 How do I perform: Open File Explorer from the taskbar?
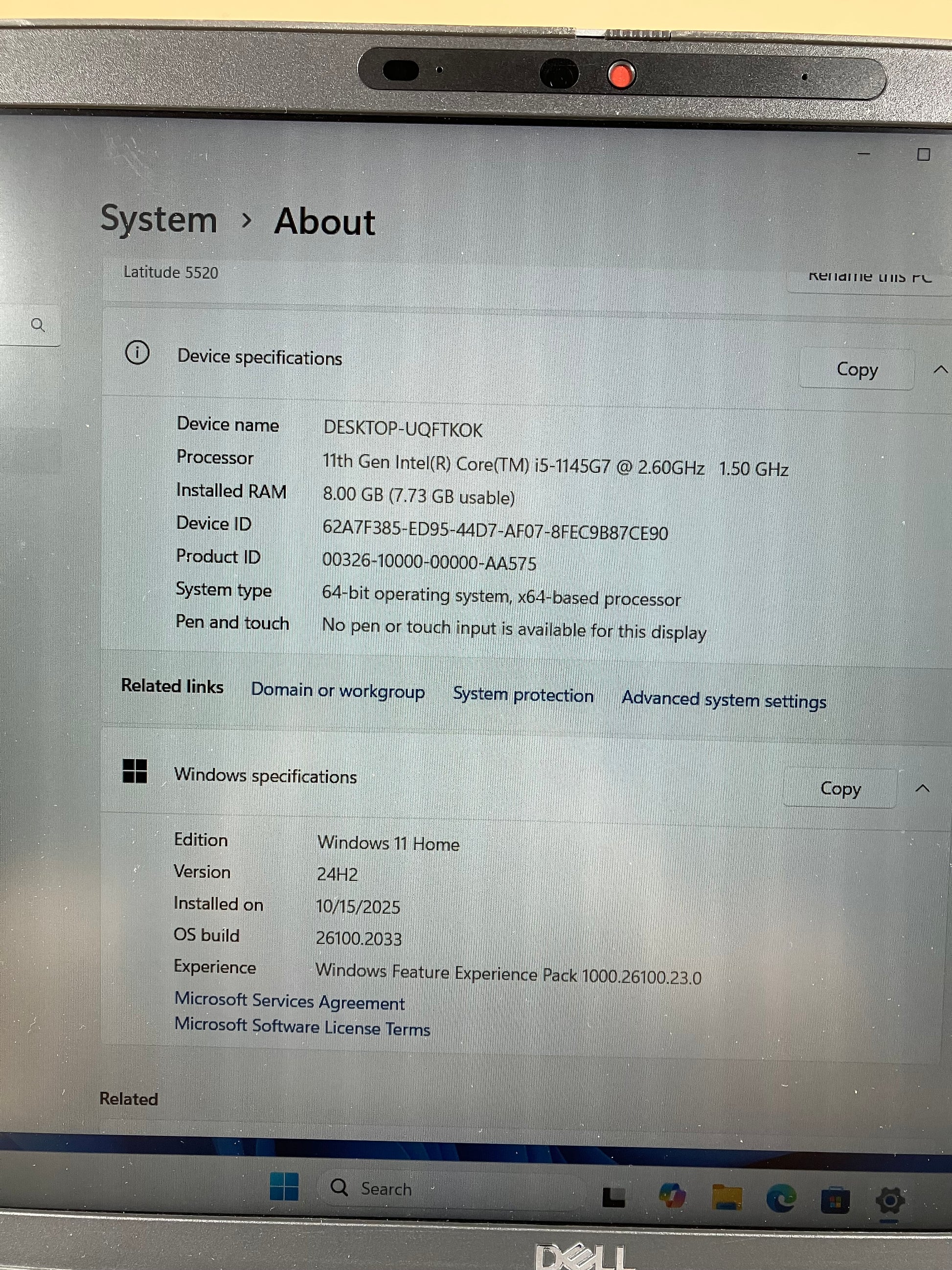726,1198
